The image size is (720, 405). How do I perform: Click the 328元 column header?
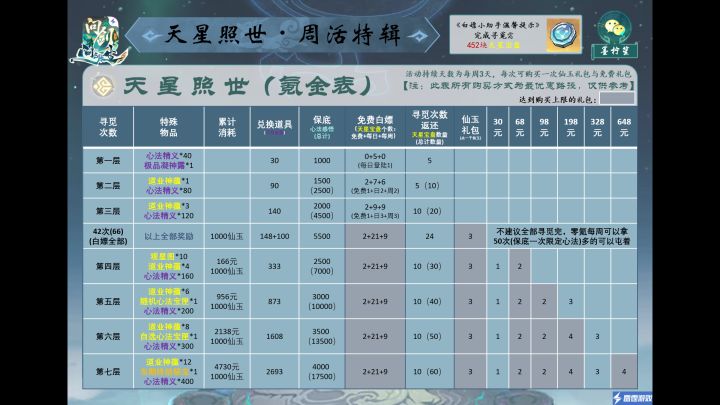(597, 127)
